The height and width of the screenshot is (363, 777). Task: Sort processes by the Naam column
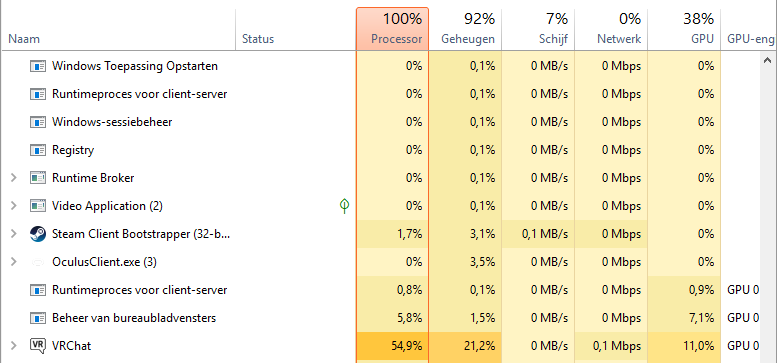point(118,29)
